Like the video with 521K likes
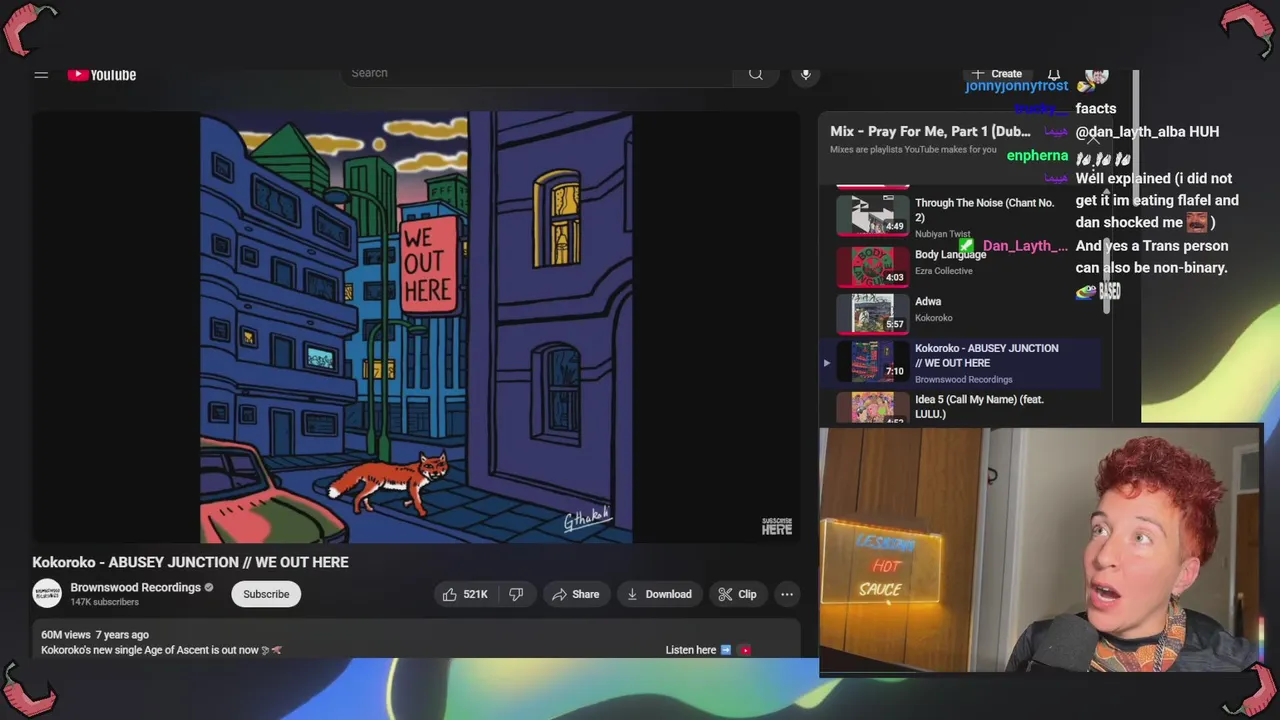Image resolution: width=1280 pixels, height=720 pixels. (466, 594)
